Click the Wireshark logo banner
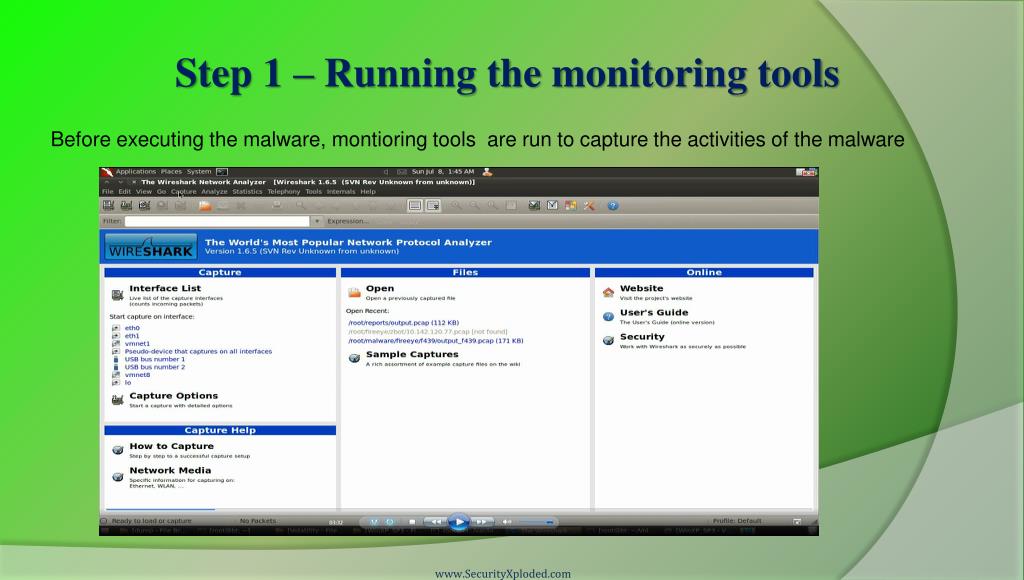This screenshot has width=1024, height=580. click(x=151, y=247)
